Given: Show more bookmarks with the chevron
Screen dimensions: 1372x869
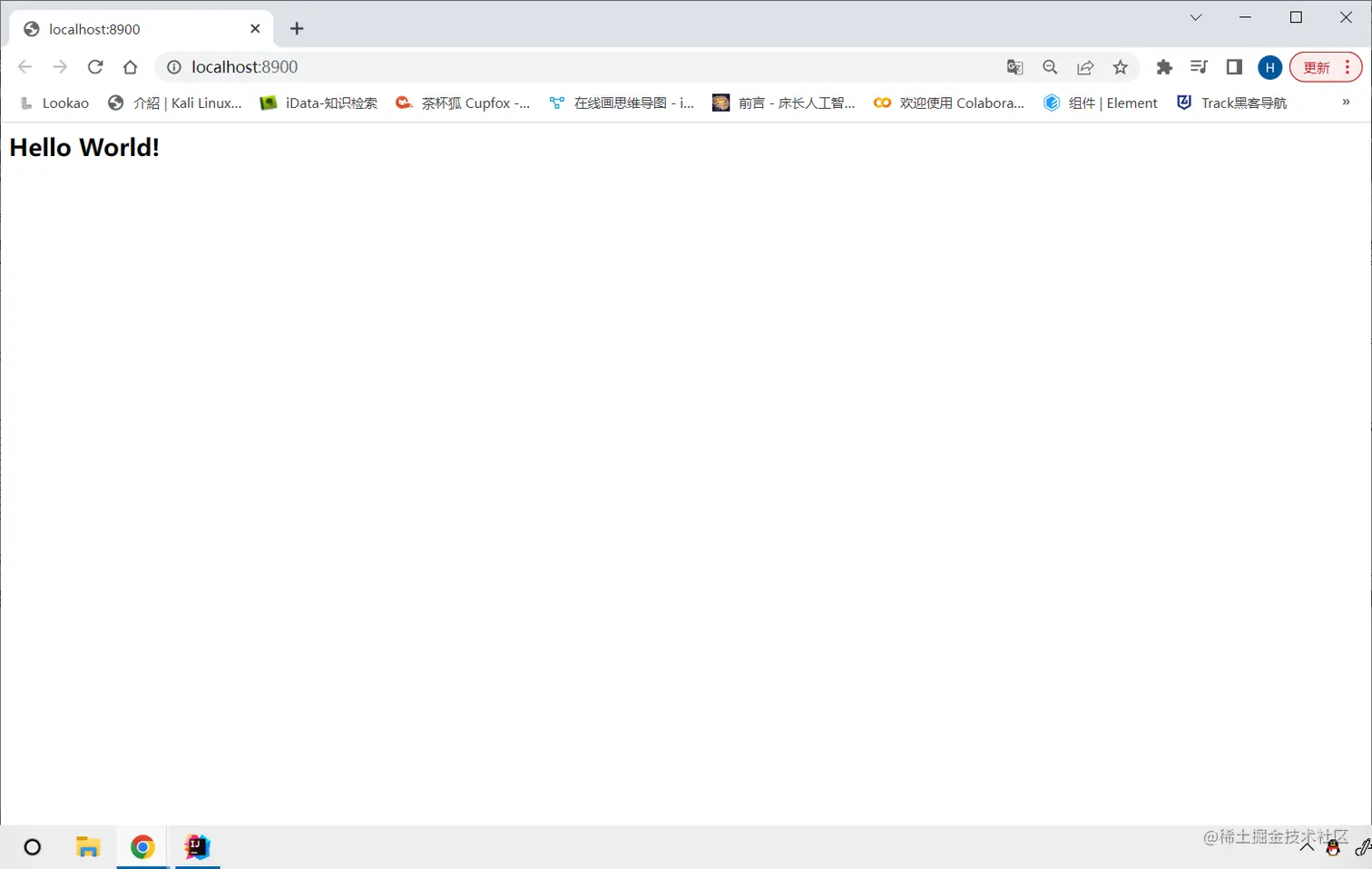Looking at the screenshot, I should tap(1346, 103).
